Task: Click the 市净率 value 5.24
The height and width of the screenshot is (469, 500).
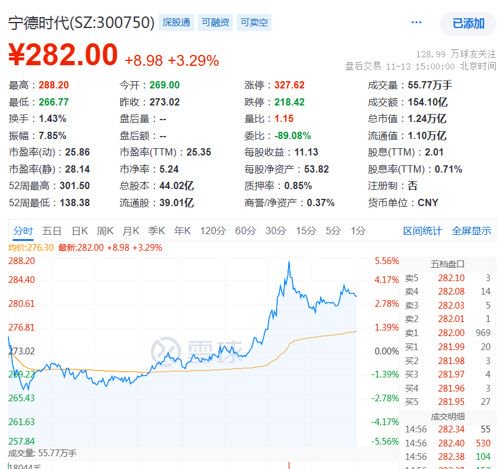Action: [x=169, y=169]
